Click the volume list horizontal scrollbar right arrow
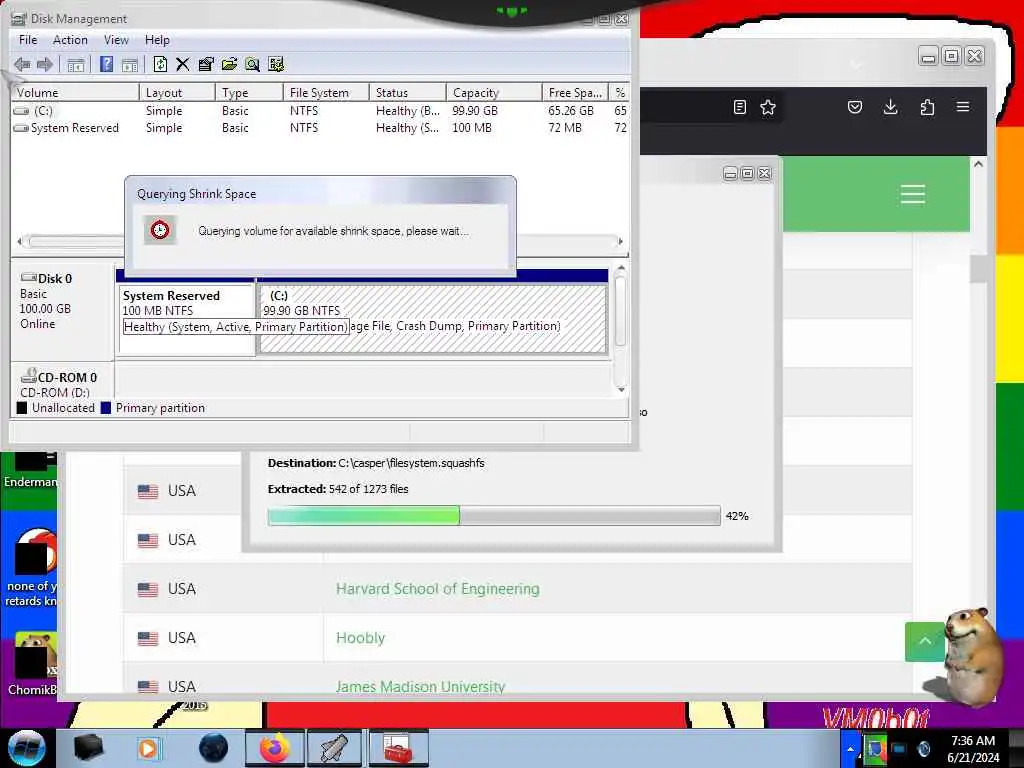This screenshot has height=768, width=1024. 620,242
